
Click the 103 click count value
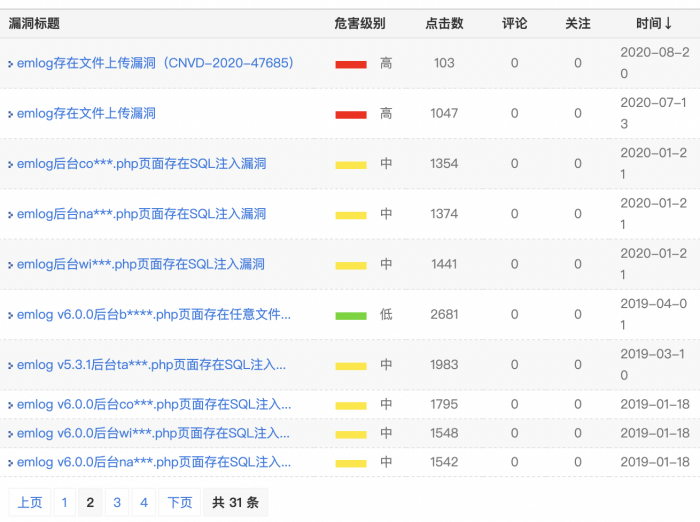[444, 63]
